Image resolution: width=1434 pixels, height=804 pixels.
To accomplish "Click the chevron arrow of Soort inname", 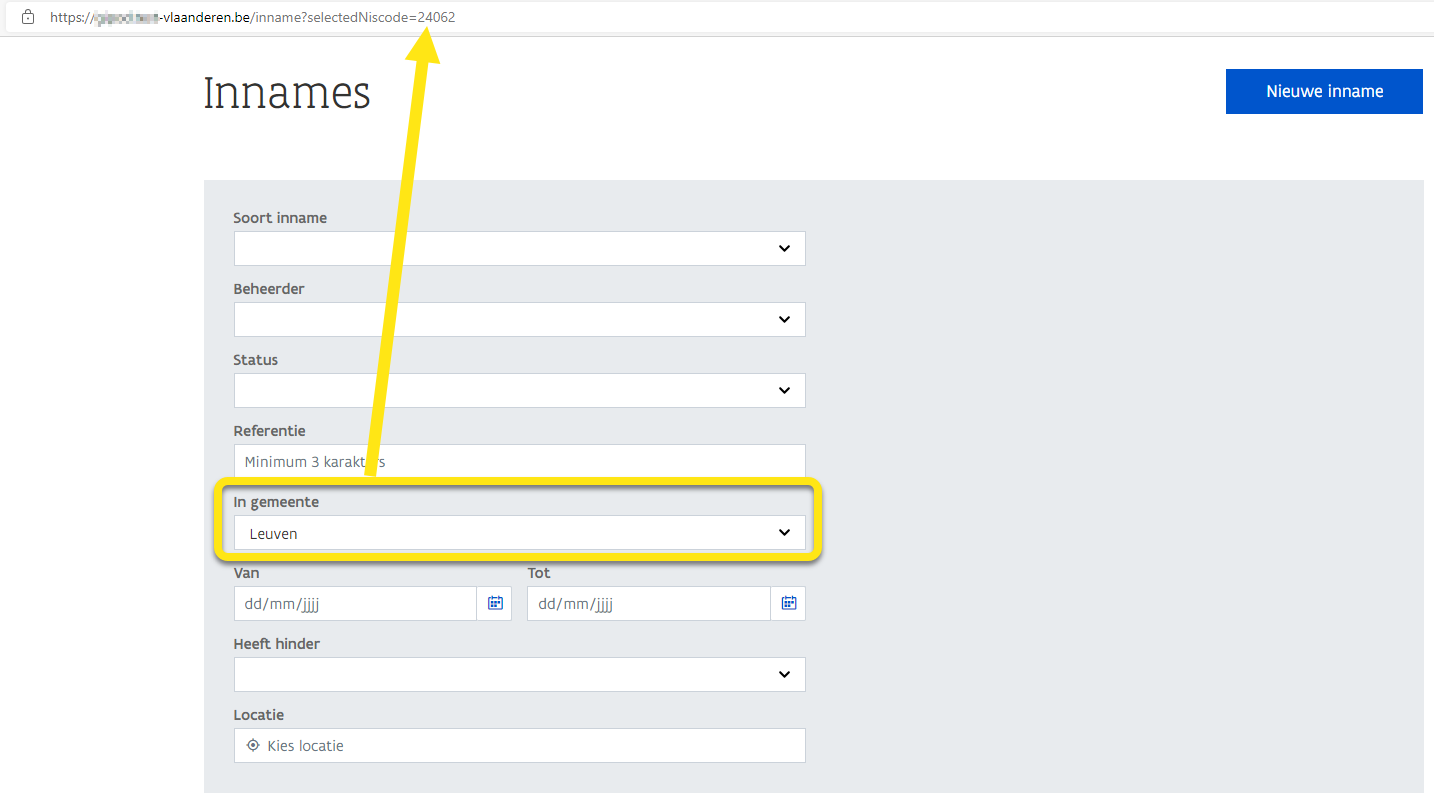I will 784,249.
